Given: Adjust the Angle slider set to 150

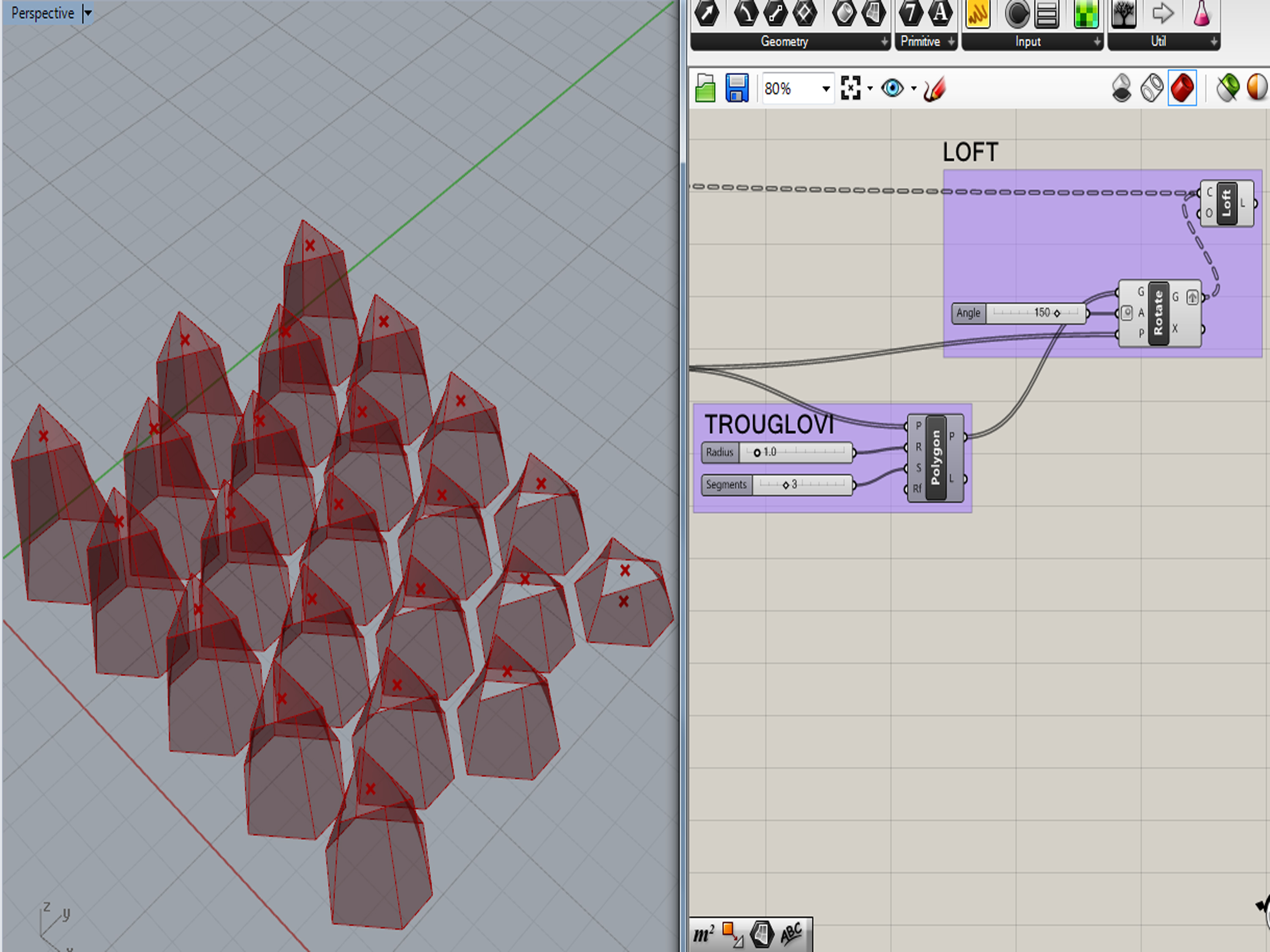Looking at the screenshot, I should pyautogui.click(x=1019, y=314).
